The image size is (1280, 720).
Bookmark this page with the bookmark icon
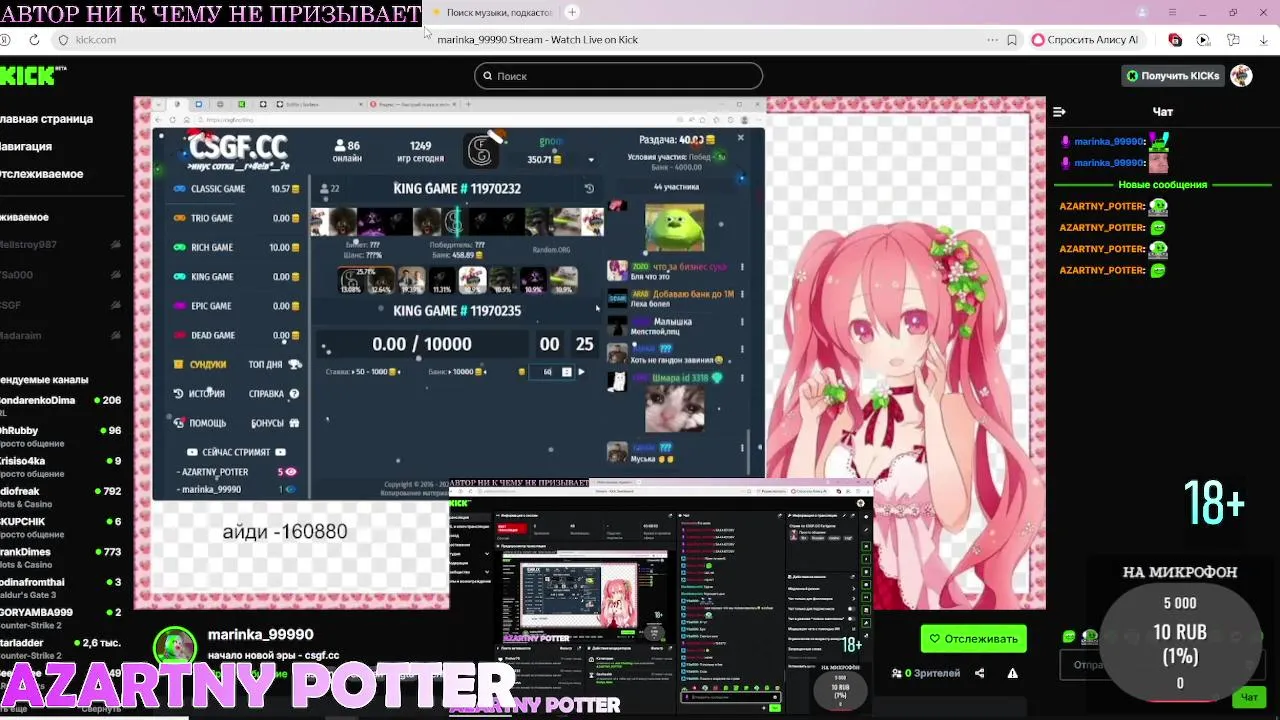(1012, 40)
